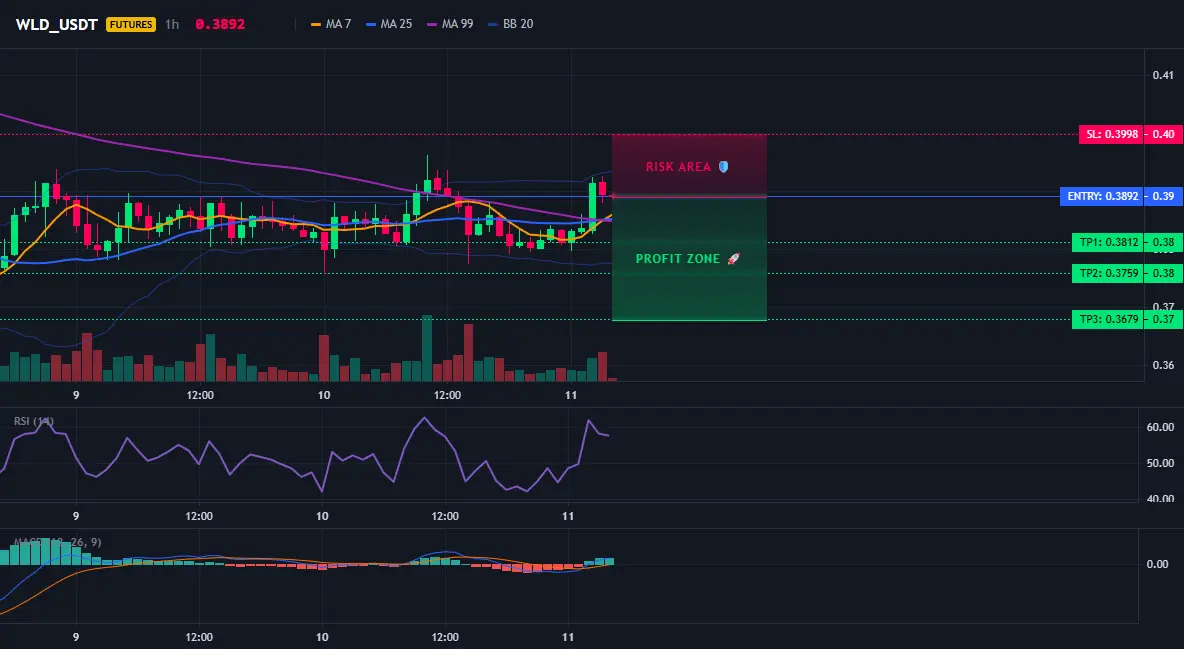Click the tallest green volume bar
Viewport: 1184px width, 649px height.
427,348
